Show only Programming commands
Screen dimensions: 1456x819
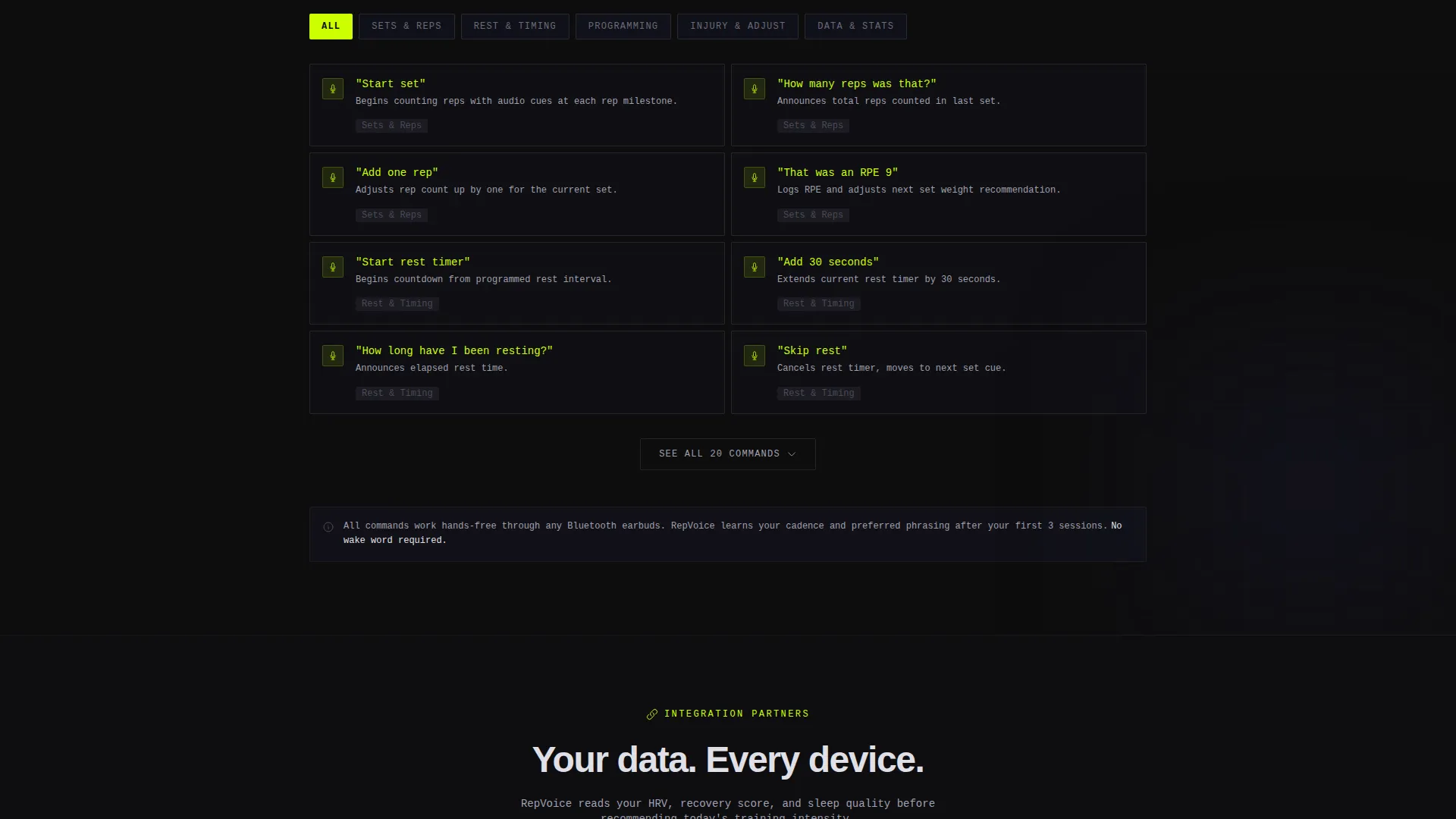(x=623, y=27)
